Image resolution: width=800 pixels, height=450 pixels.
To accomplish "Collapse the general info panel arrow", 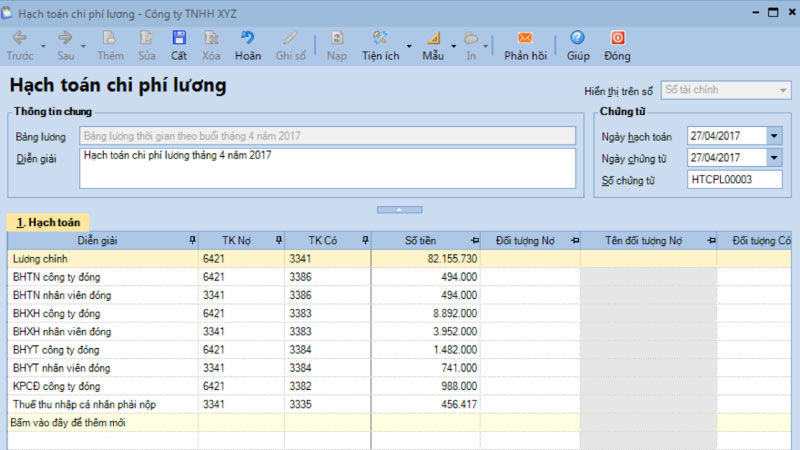I will point(399,210).
